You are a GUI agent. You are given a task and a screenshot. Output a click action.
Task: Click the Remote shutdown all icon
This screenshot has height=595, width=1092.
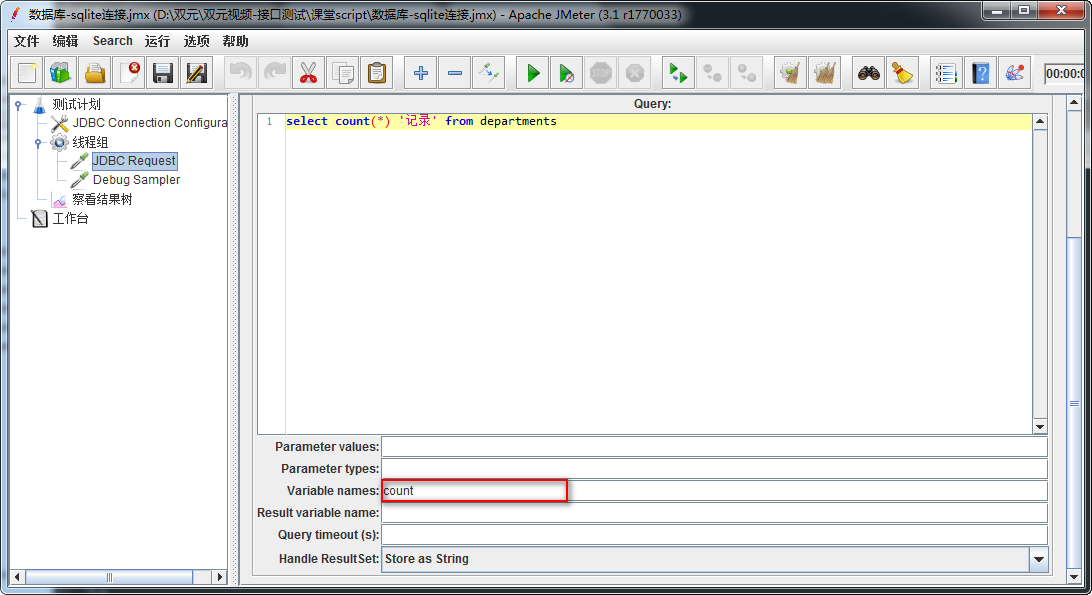[x=746, y=73]
